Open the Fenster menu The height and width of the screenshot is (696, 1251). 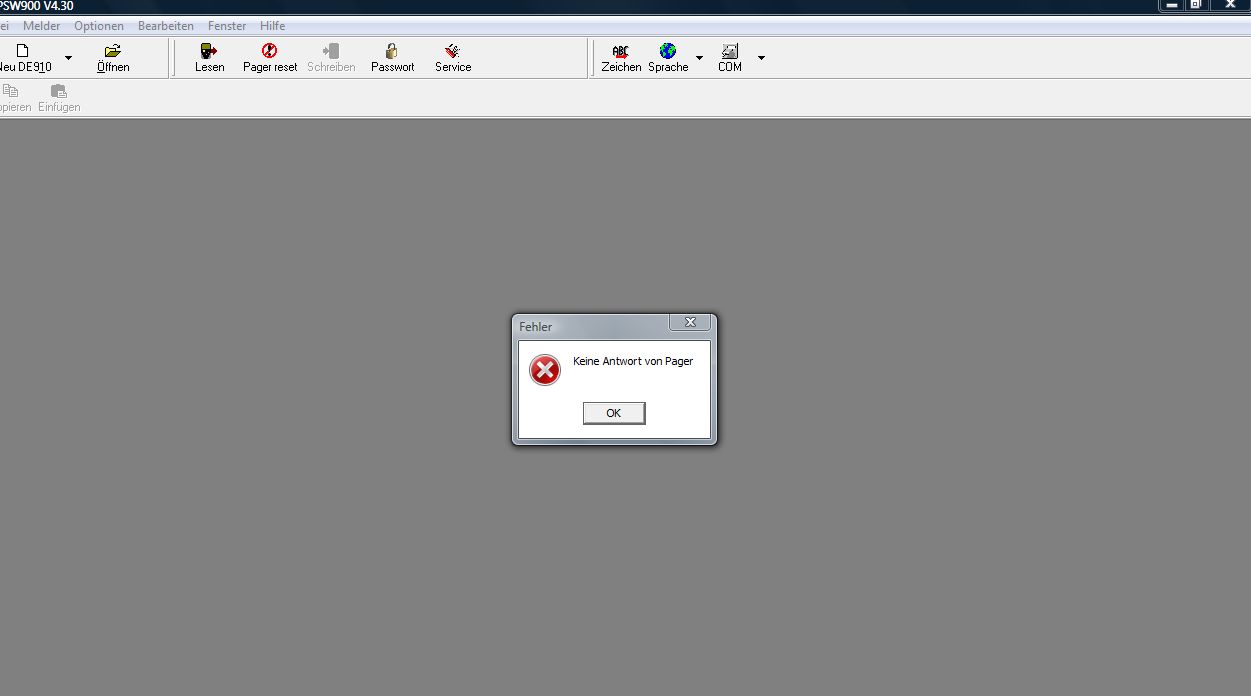click(x=227, y=26)
